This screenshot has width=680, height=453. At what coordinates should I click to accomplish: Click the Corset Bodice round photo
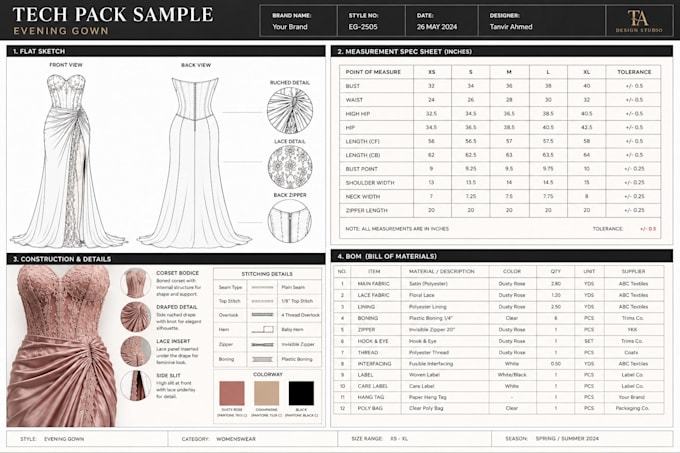(x=135, y=283)
